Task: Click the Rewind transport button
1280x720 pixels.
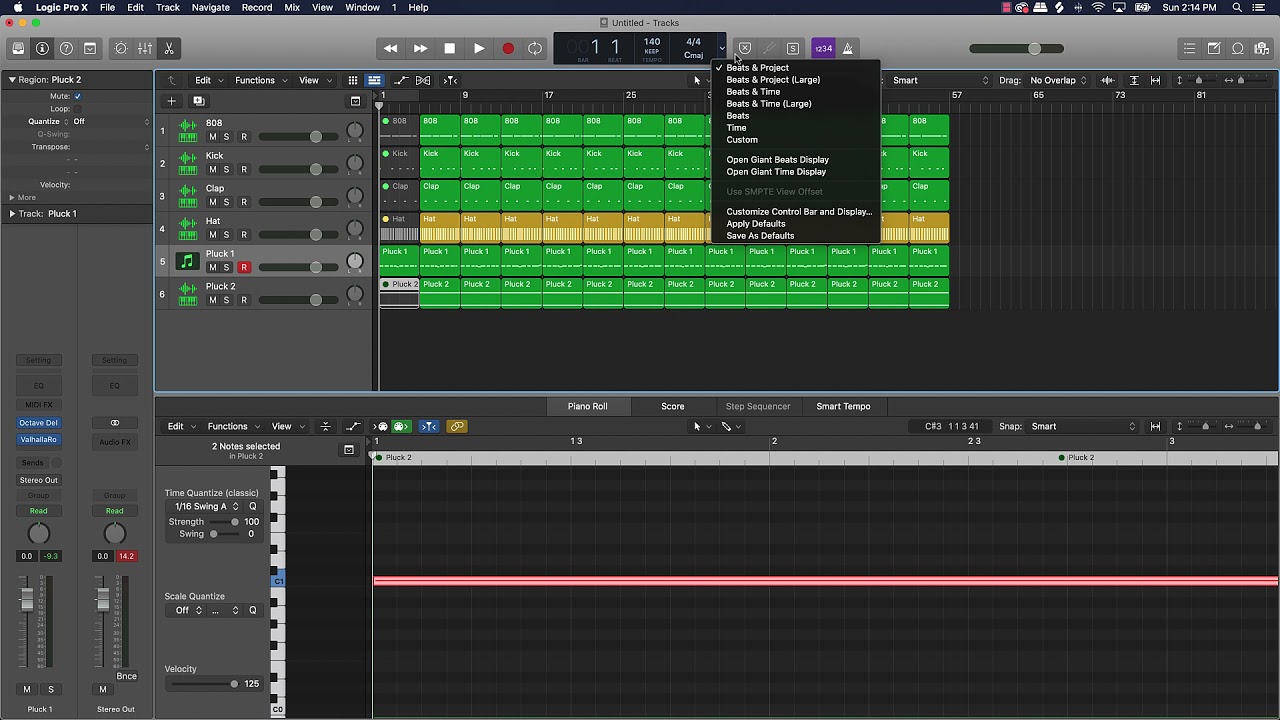Action: click(x=391, y=48)
